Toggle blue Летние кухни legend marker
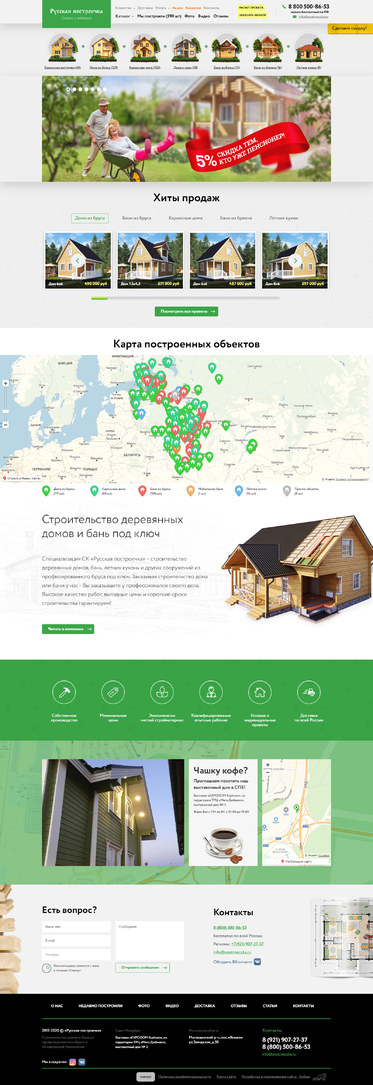 239,490
